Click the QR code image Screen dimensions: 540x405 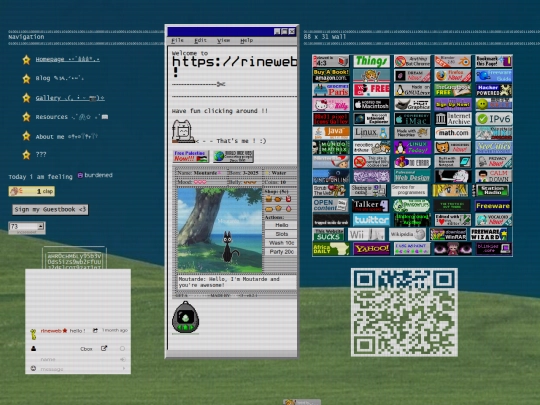[404, 312]
